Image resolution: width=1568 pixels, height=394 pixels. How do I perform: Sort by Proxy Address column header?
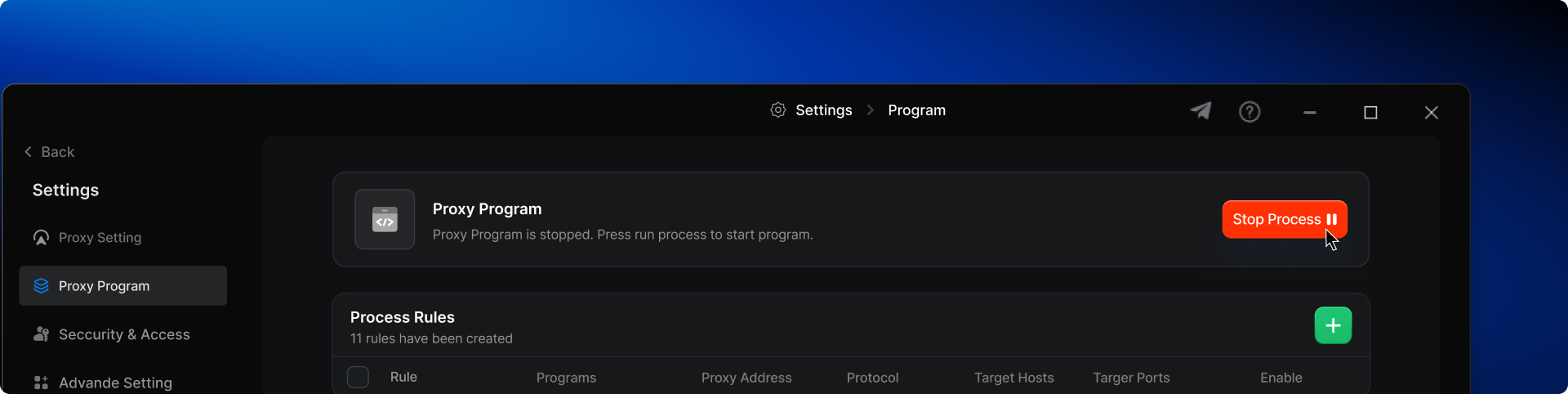pos(746,378)
